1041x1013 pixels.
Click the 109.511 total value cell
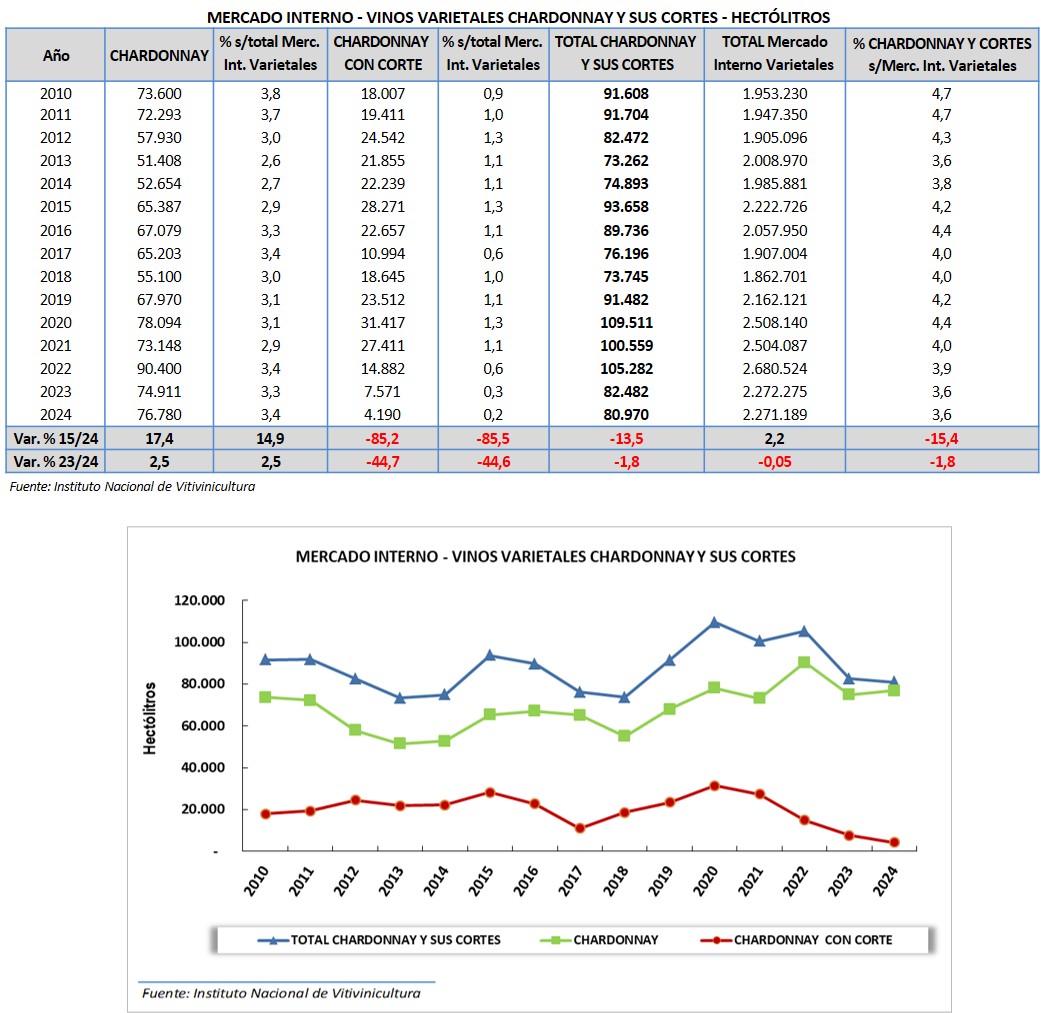[x=626, y=322]
